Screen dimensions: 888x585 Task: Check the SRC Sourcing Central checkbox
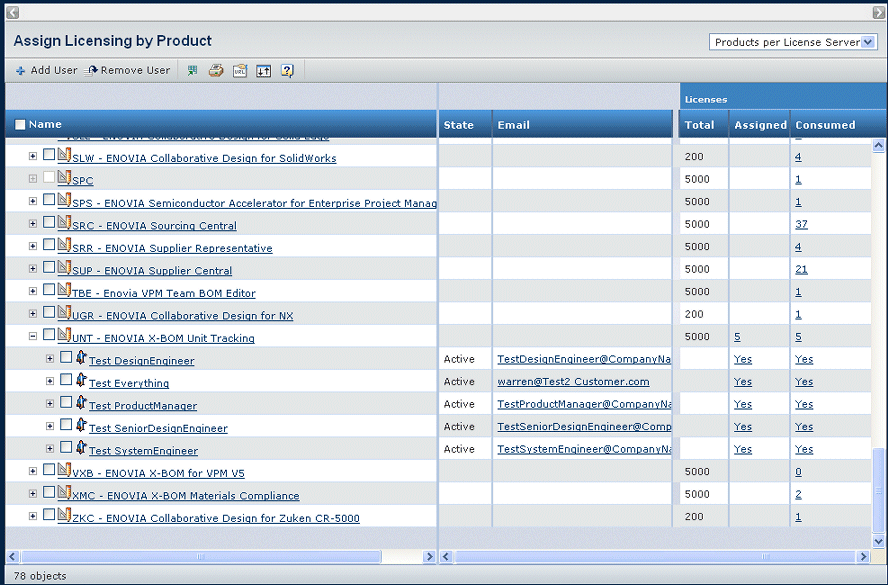(x=49, y=221)
